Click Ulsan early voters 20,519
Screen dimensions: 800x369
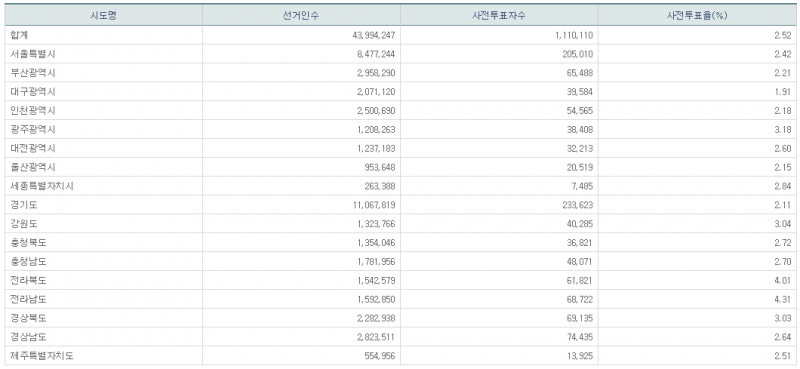[x=580, y=167]
